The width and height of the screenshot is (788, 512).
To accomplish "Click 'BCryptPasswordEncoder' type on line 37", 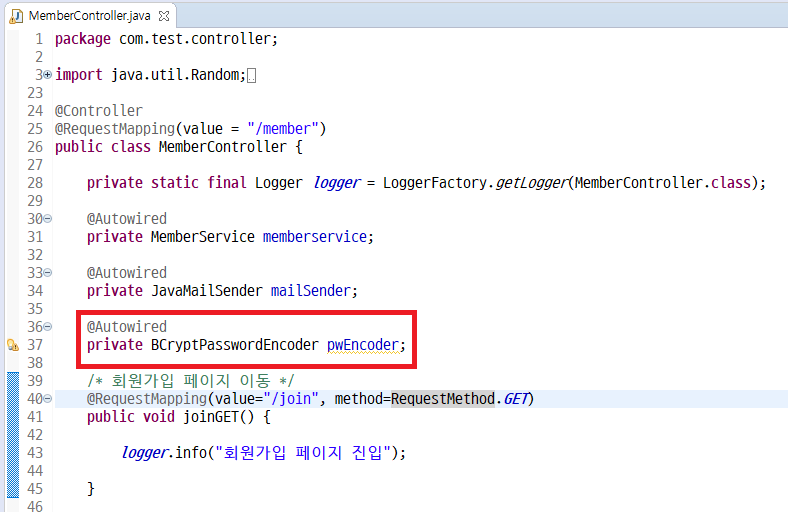I will tap(235, 345).
